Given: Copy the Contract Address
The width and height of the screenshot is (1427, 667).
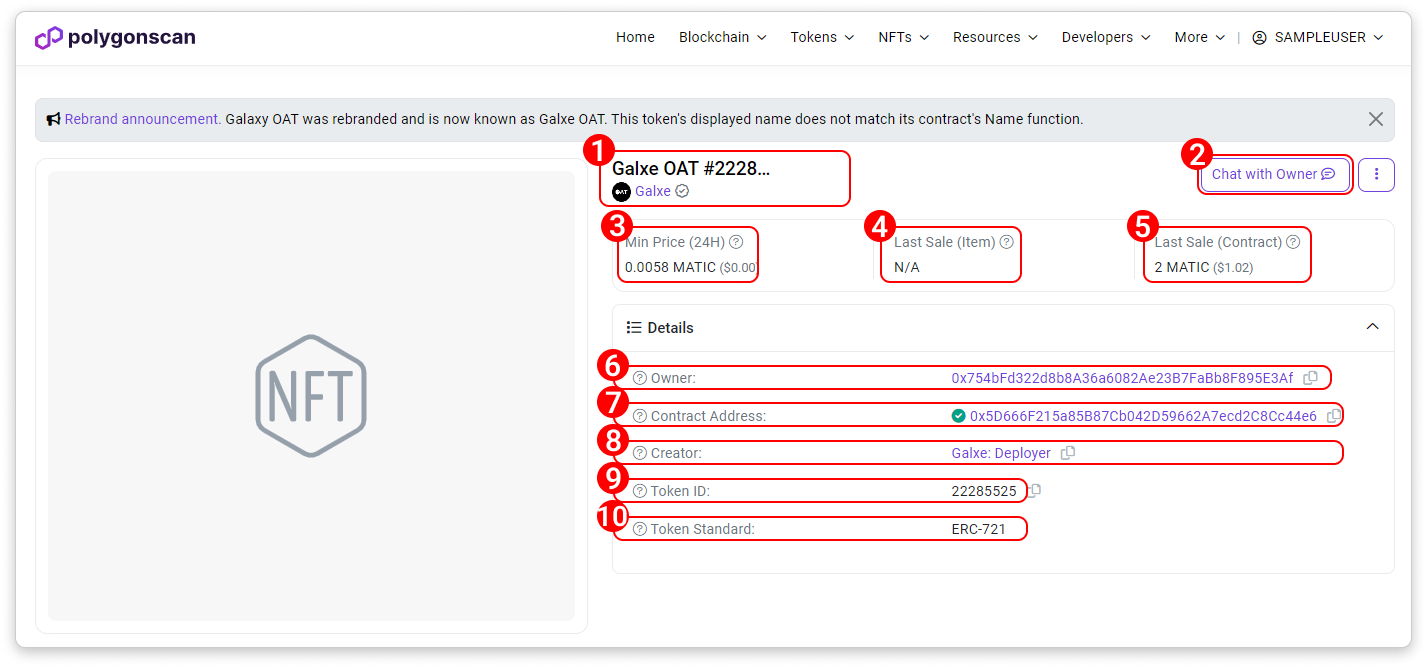Looking at the screenshot, I should click(x=1333, y=416).
